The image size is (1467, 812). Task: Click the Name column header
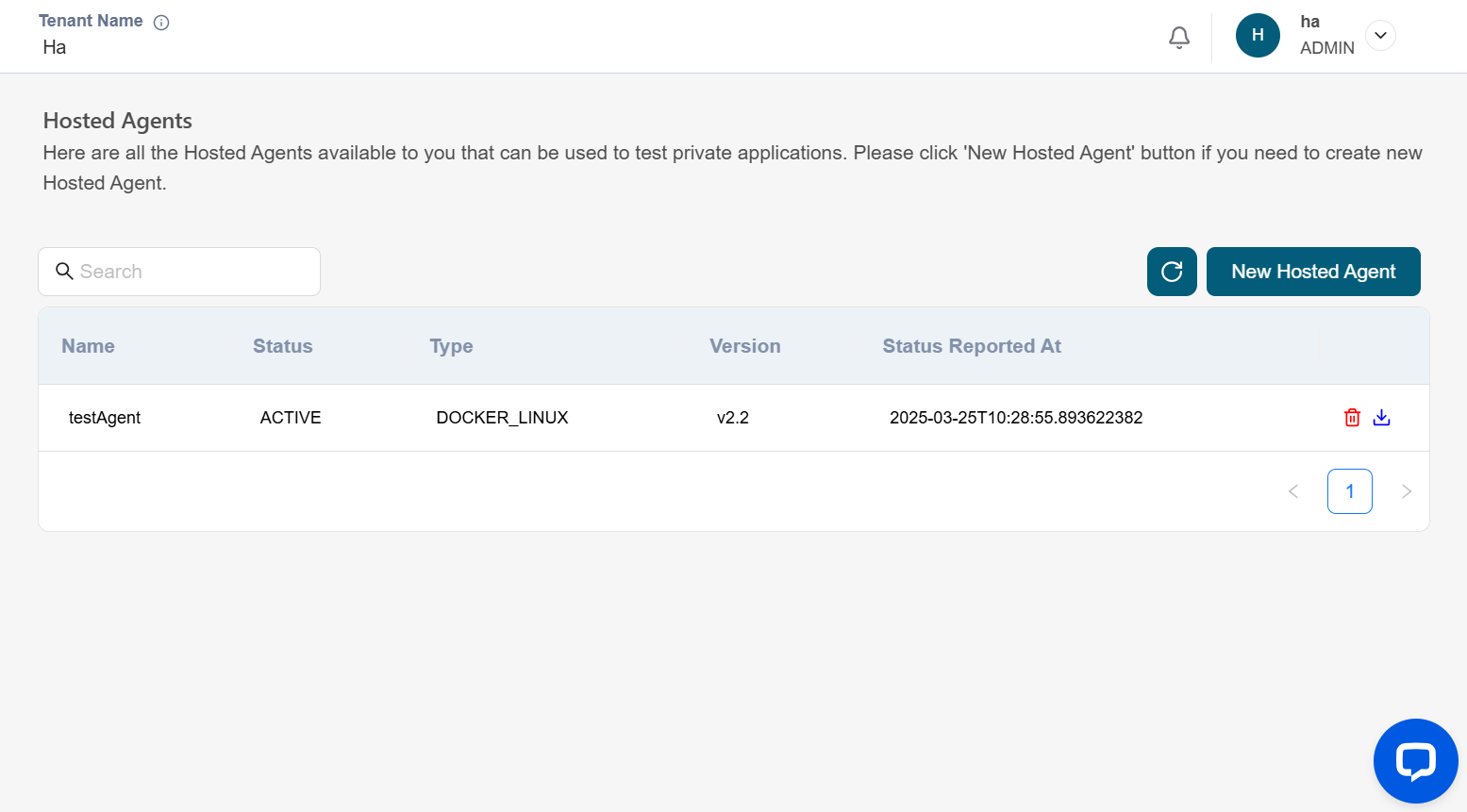coord(88,346)
